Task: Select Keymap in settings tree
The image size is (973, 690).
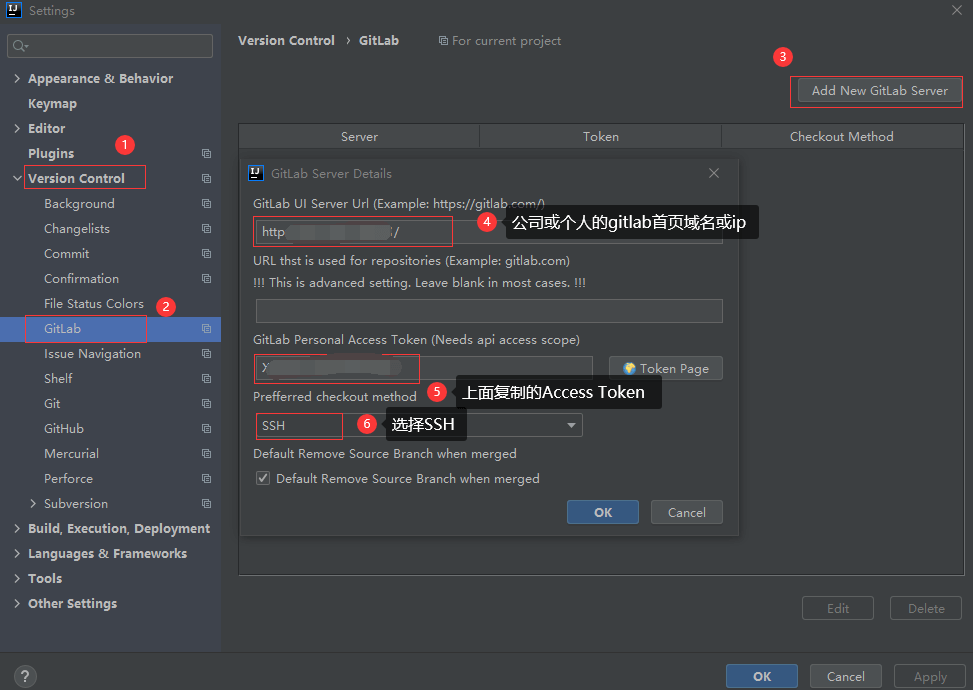Action: pyautogui.click(x=52, y=104)
